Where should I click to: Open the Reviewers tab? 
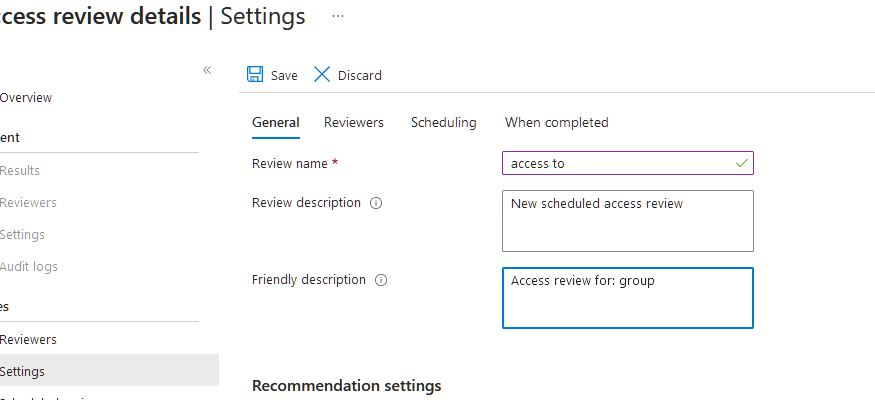353,123
